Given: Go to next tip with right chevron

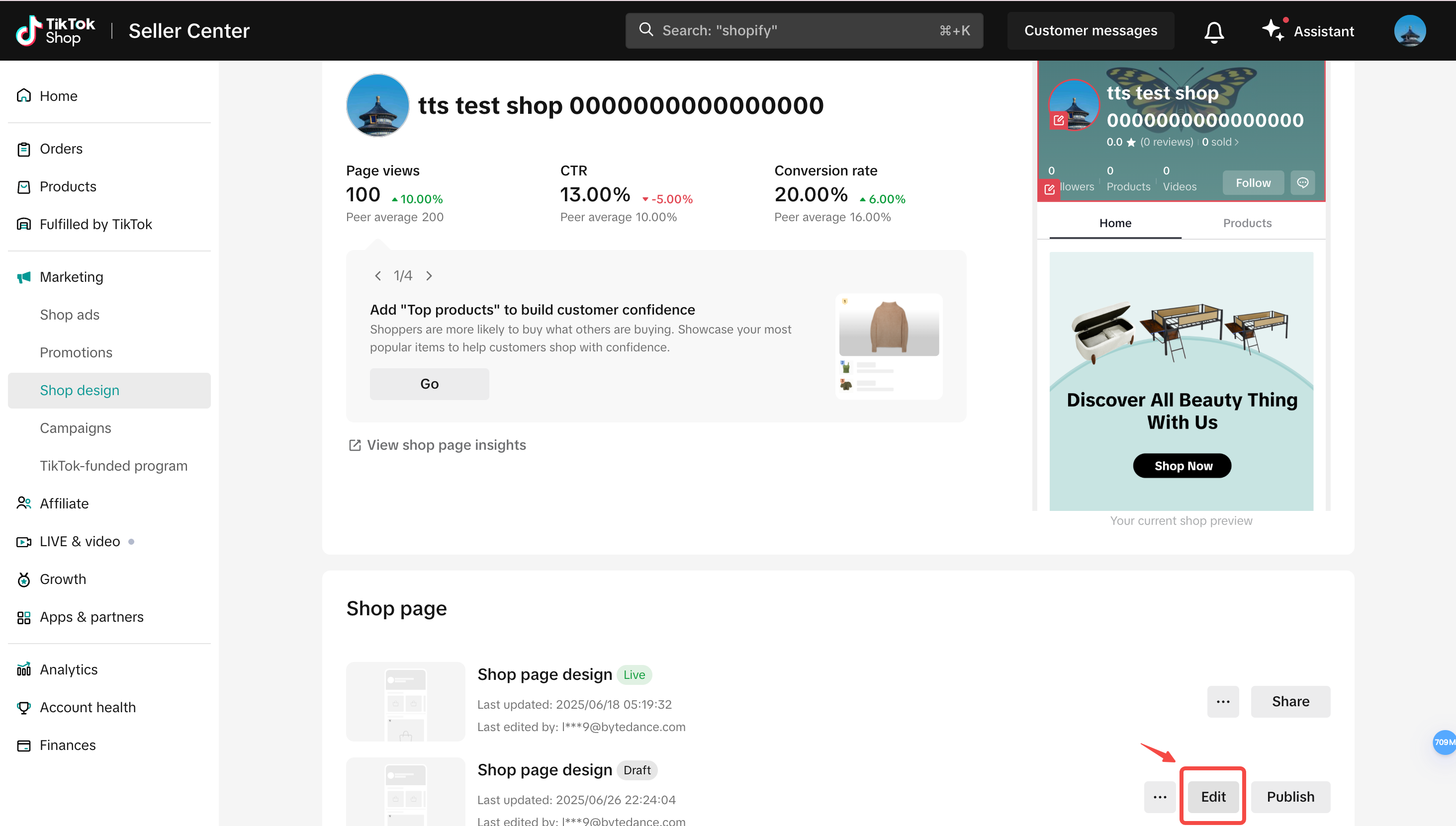Looking at the screenshot, I should tap(429, 276).
